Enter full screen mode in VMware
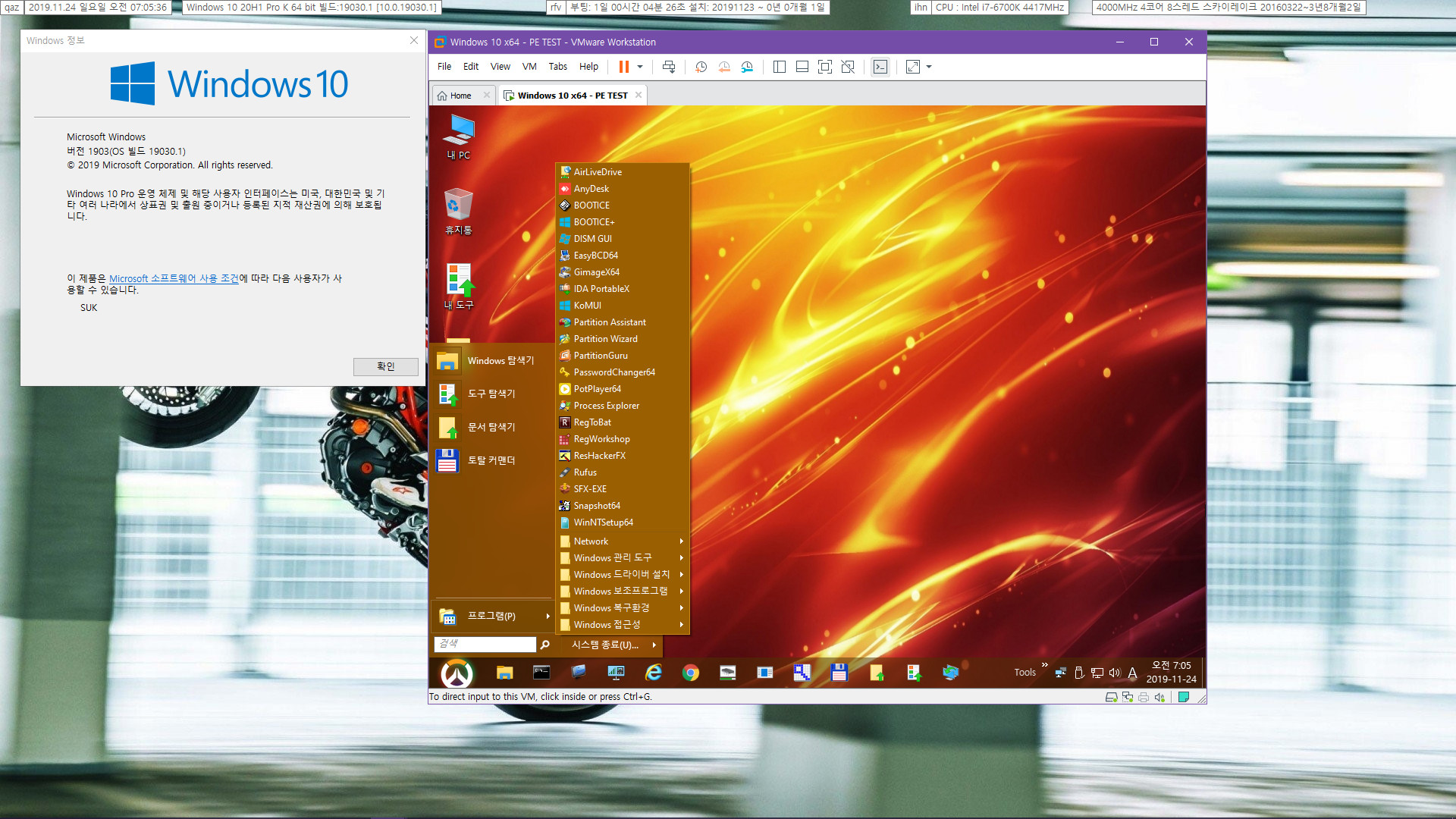1456x819 pixels. 825,67
